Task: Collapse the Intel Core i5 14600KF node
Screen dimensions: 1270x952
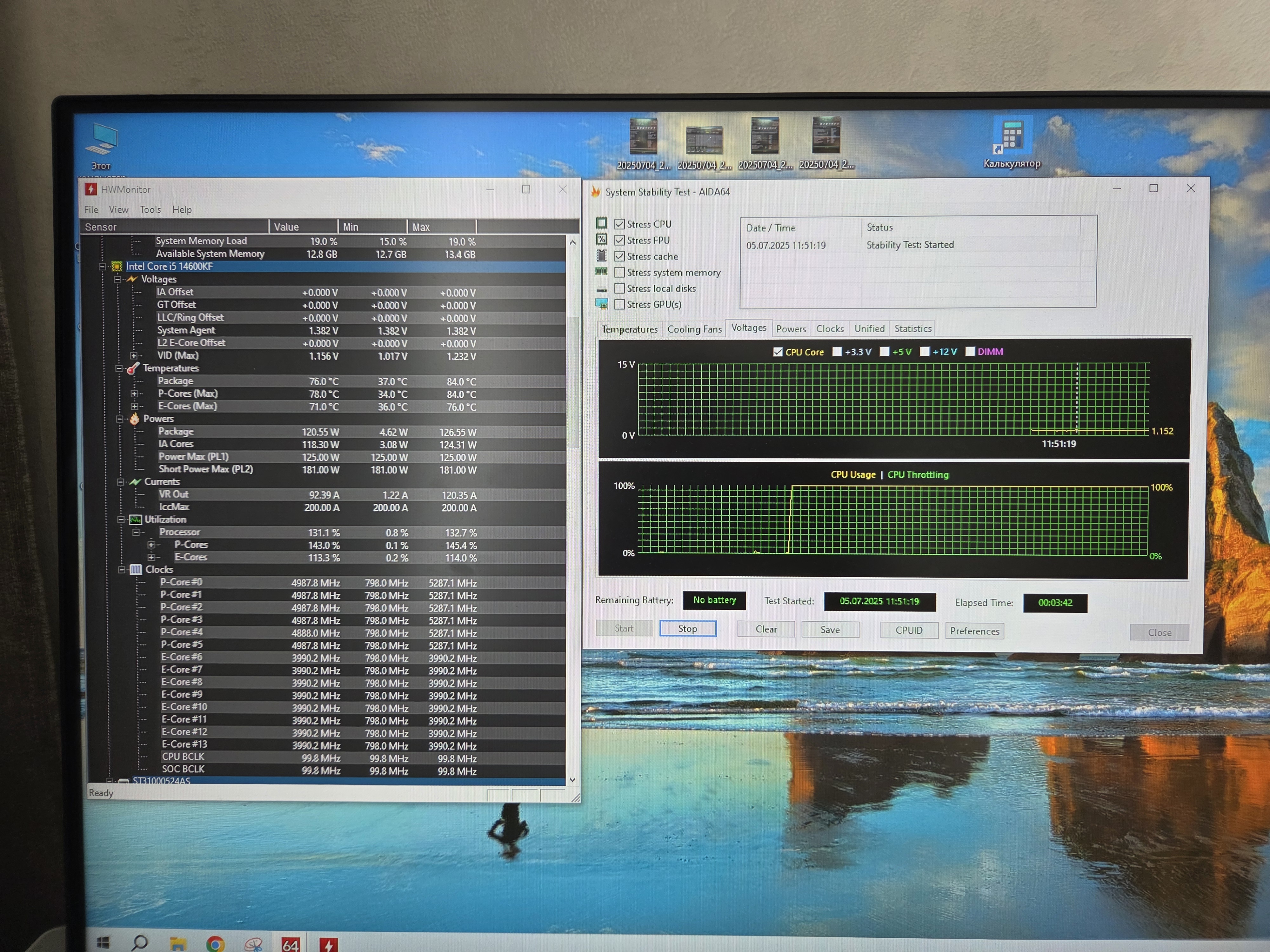Action: pyautogui.click(x=102, y=266)
